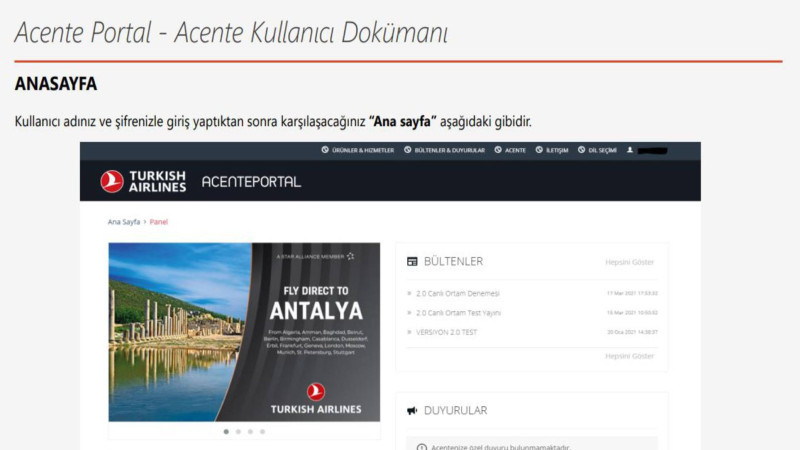Click the Dil Seçimi circle icon
This screenshot has height=450, width=800.
click(x=582, y=150)
